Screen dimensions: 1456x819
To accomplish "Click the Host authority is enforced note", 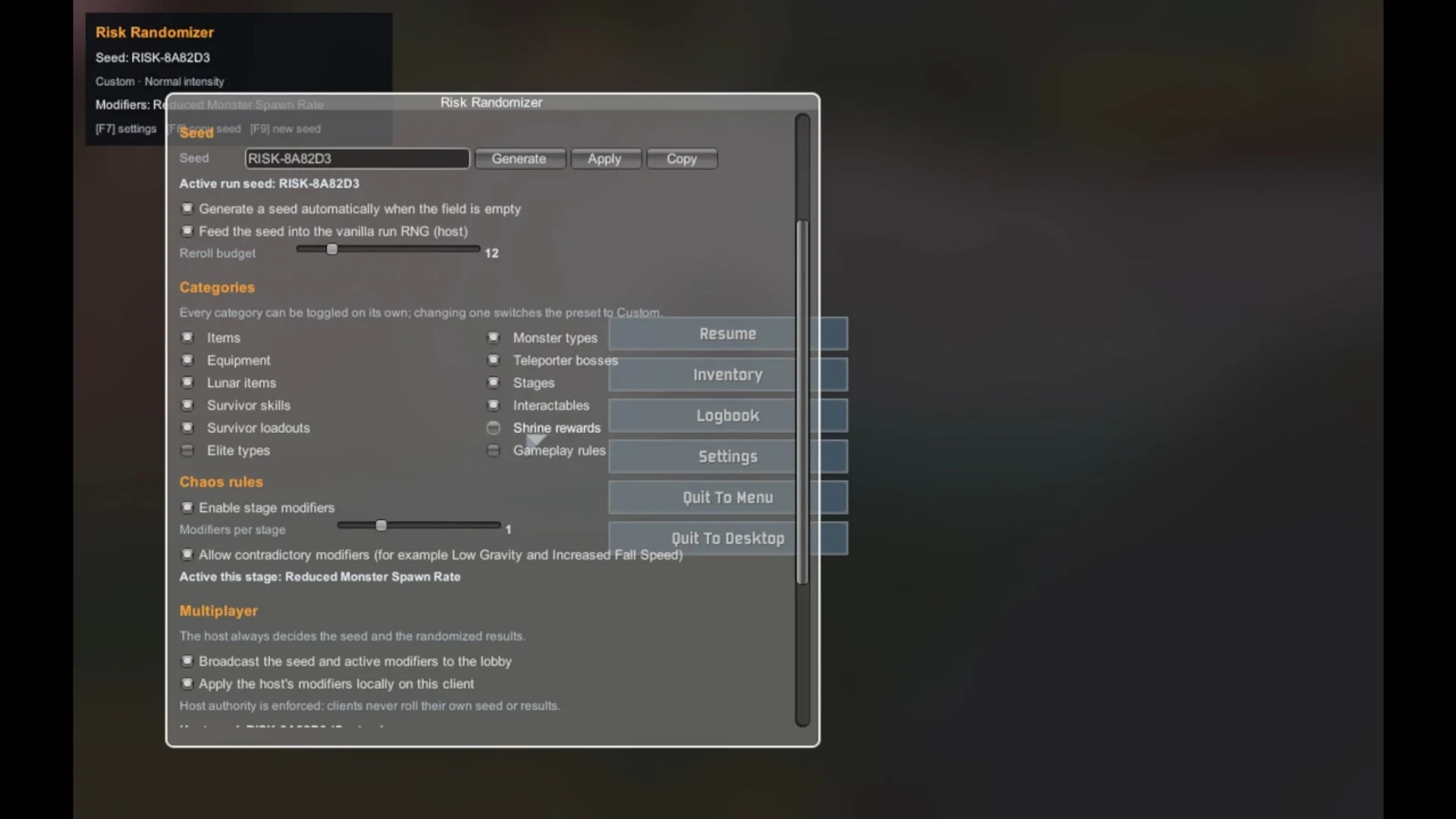I will (370, 705).
